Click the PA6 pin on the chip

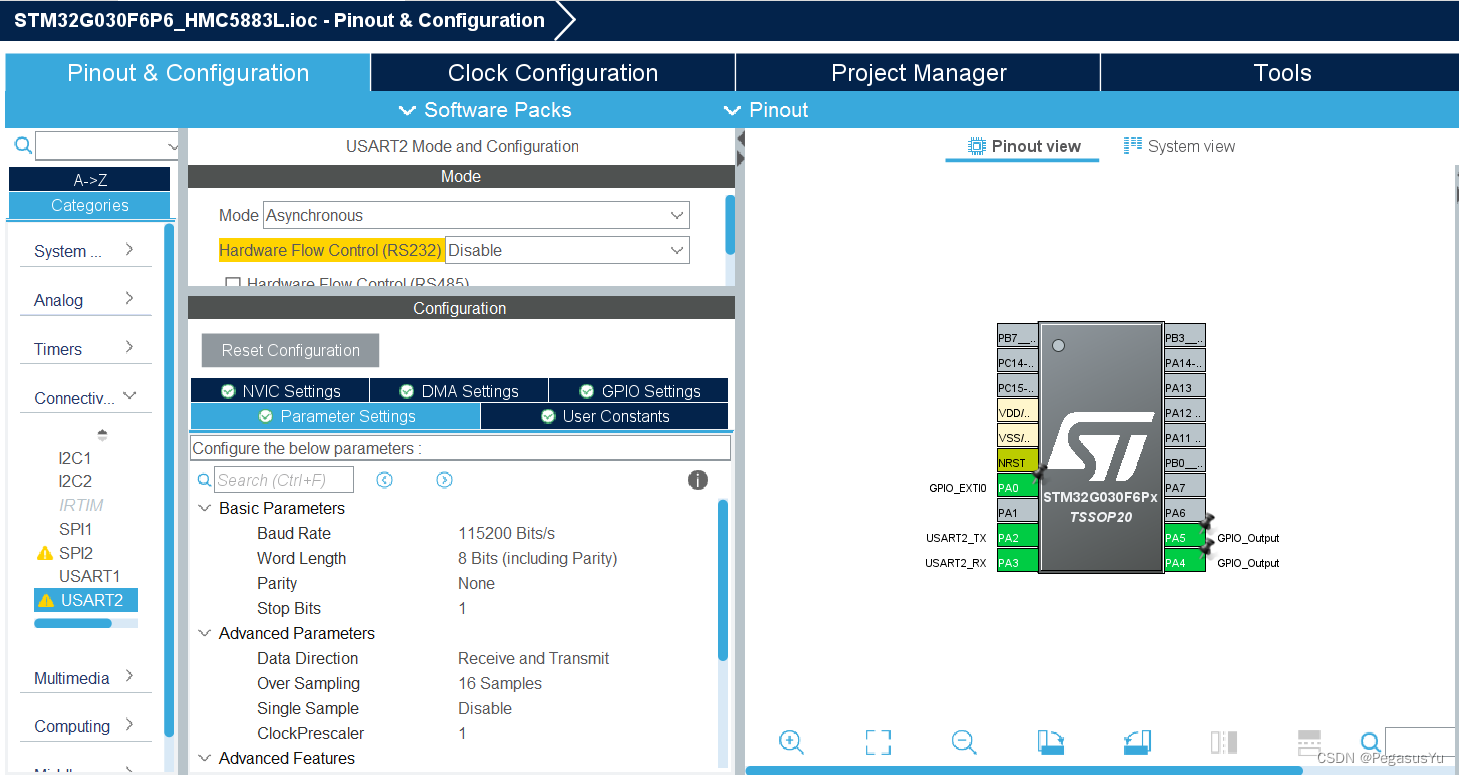(1184, 512)
